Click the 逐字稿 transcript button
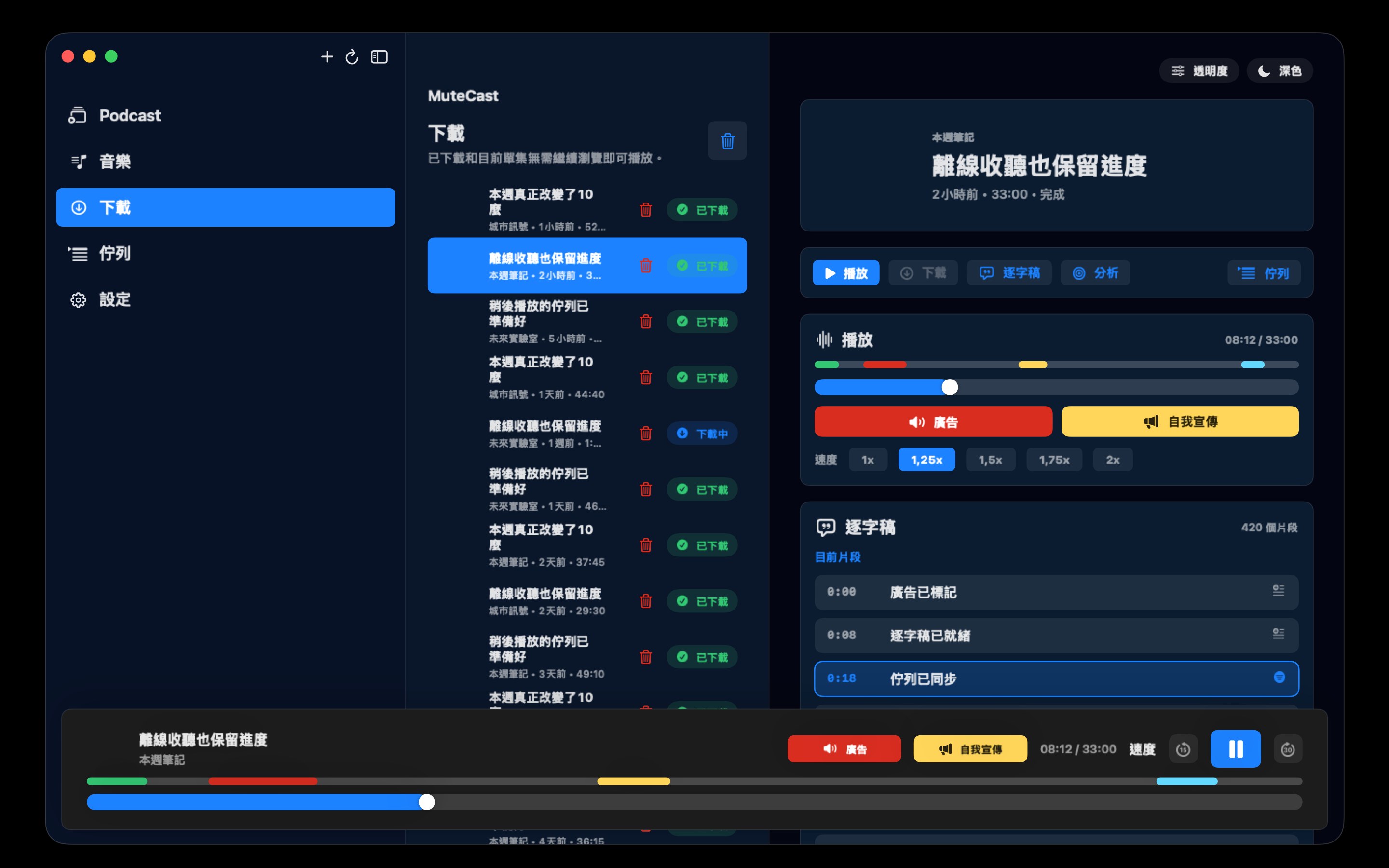This screenshot has height=868, width=1389. point(1009,272)
